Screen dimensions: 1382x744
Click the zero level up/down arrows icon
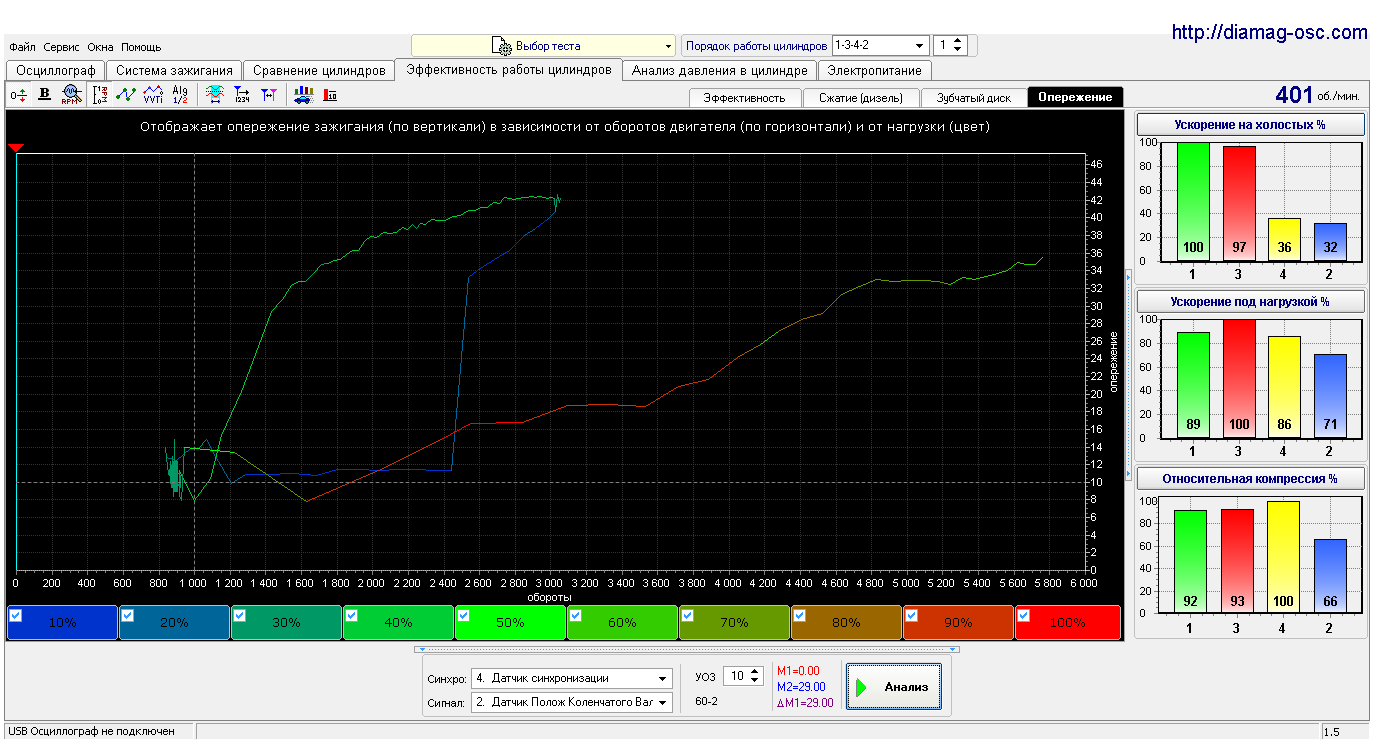(19, 95)
